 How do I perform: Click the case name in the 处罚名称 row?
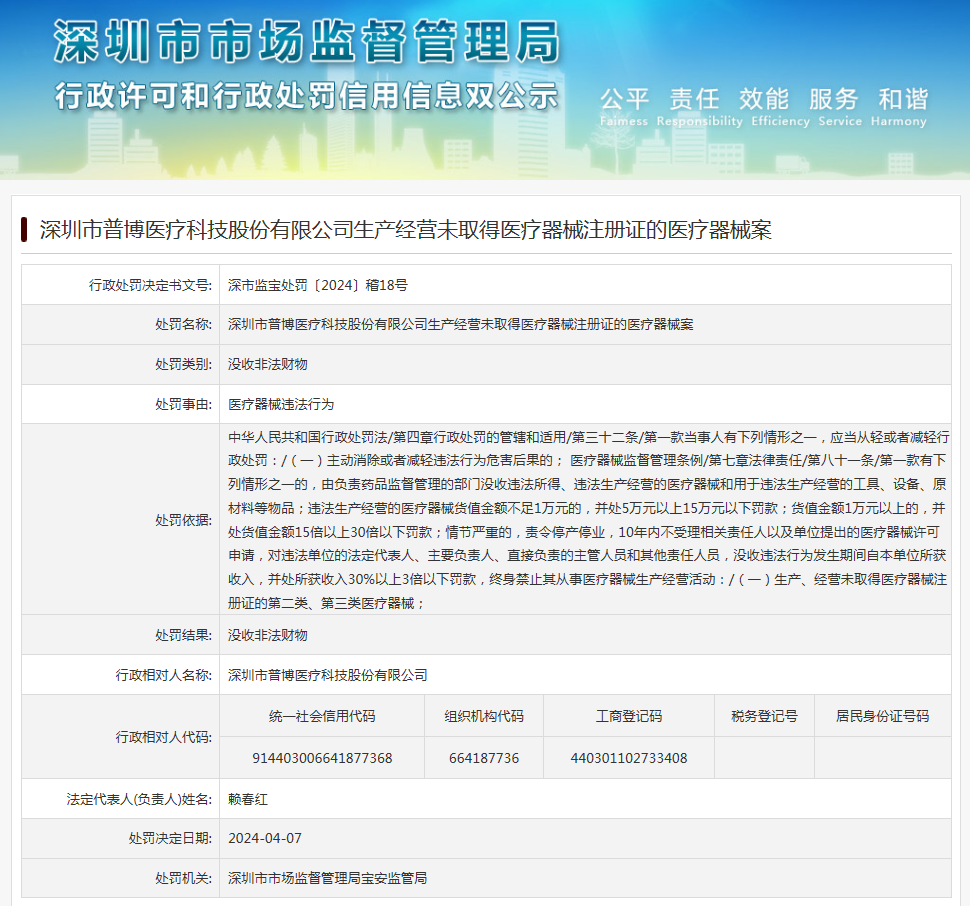461,324
